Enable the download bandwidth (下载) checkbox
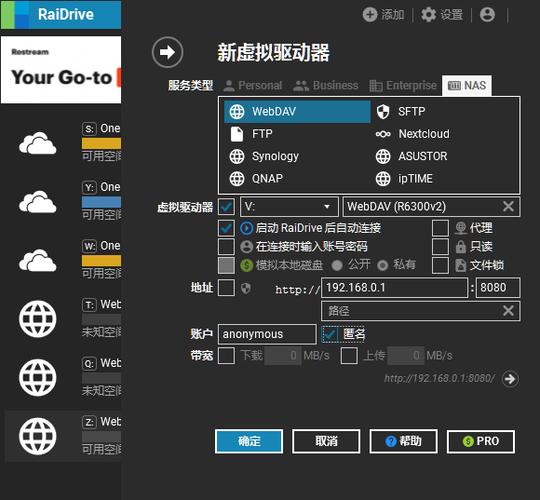Viewport: 540px width, 500px height. tap(226, 356)
